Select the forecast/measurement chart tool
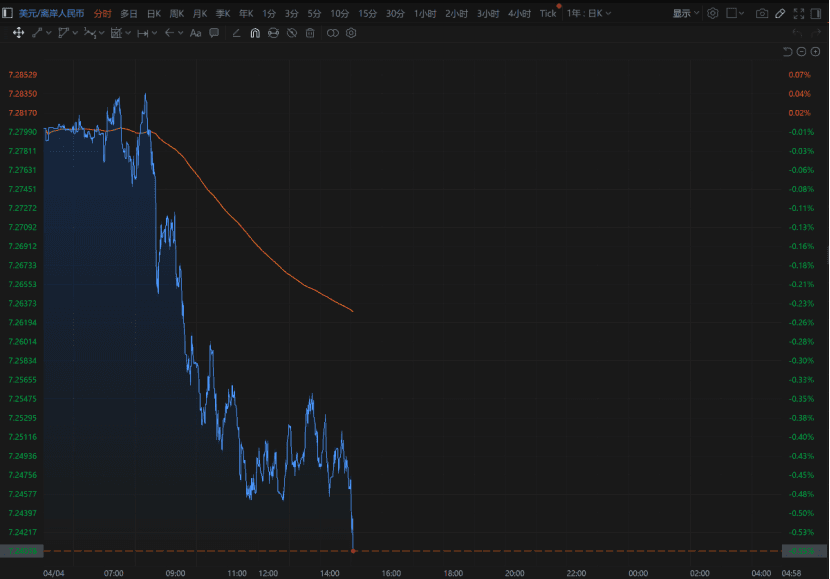 pos(116,33)
